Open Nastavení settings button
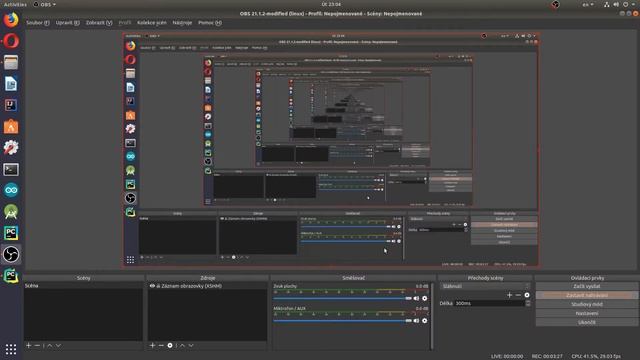 coord(587,313)
